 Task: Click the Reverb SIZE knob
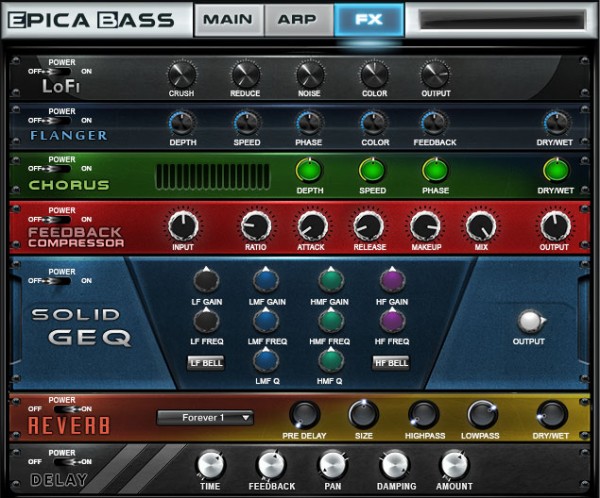coord(363,415)
